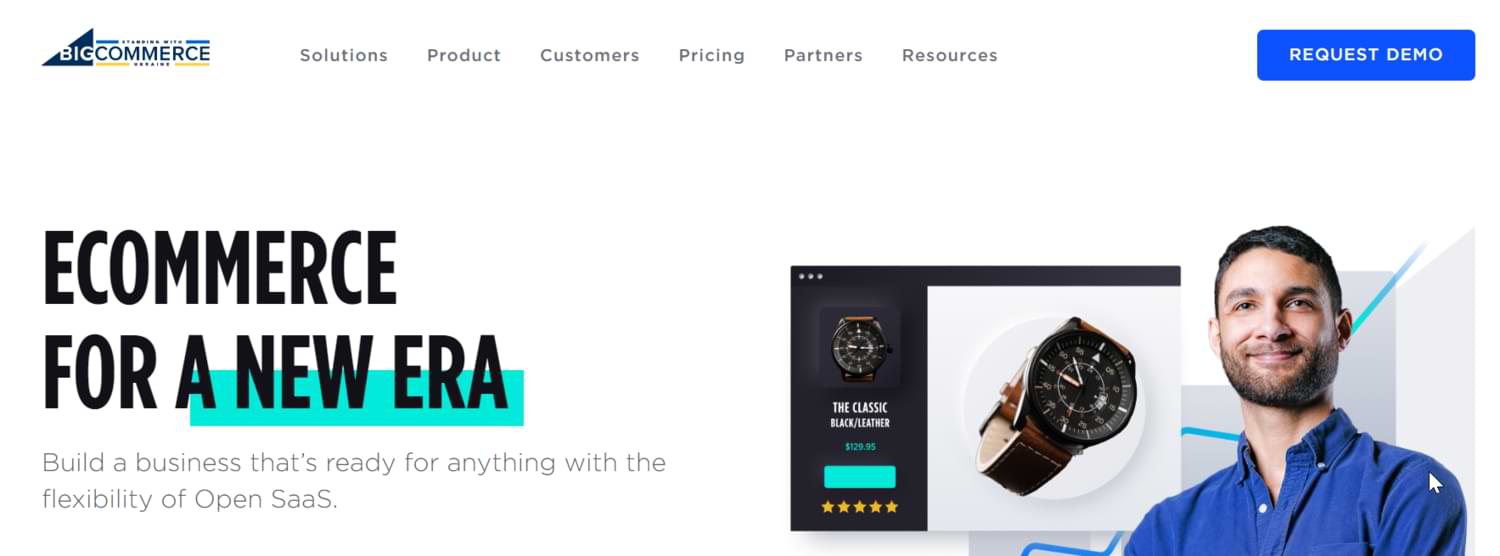The height and width of the screenshot is (556, 1500).
Task: Select the small watch thumbnail in dark panel
Action: pyautogui.click(x=859, y=348)
